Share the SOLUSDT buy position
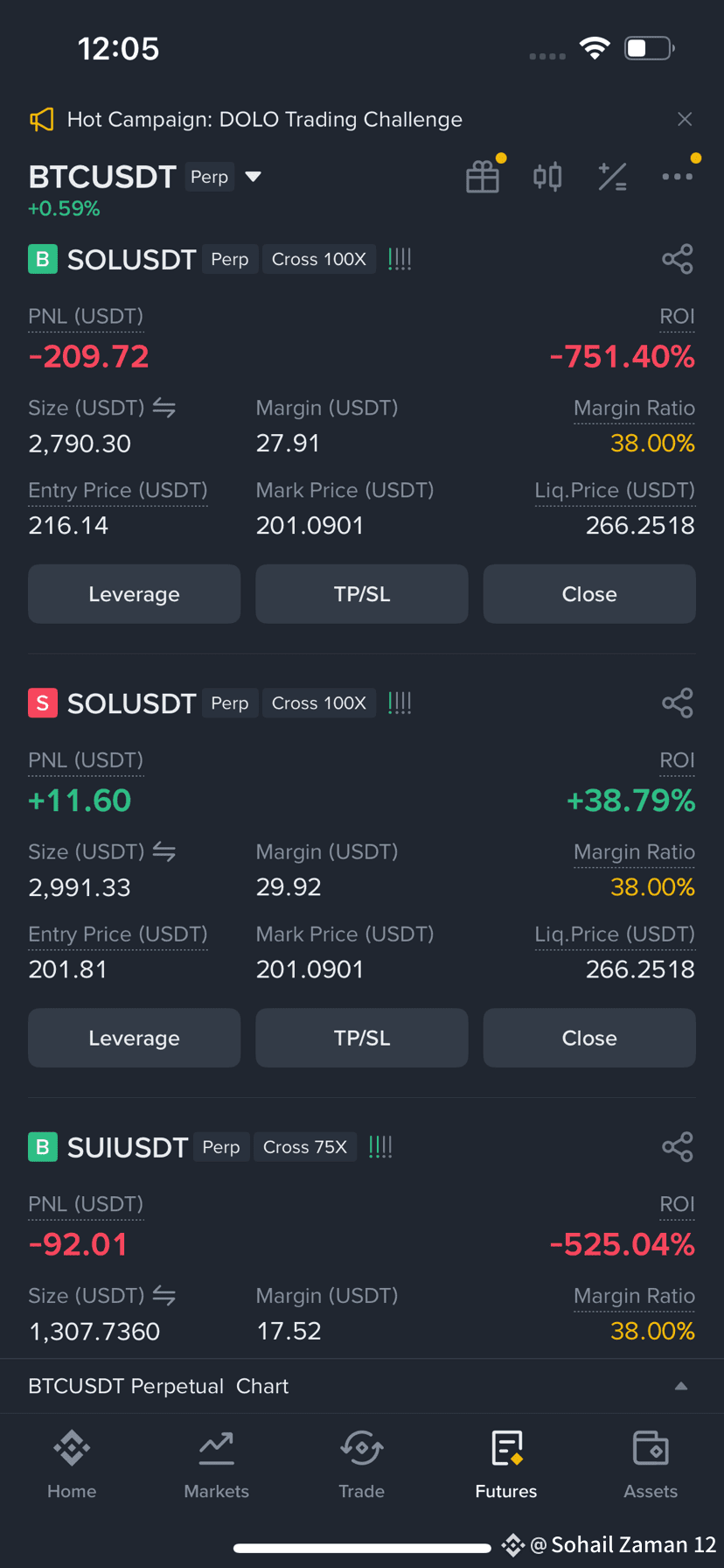 pyautogui.click(x=678, y=259)
